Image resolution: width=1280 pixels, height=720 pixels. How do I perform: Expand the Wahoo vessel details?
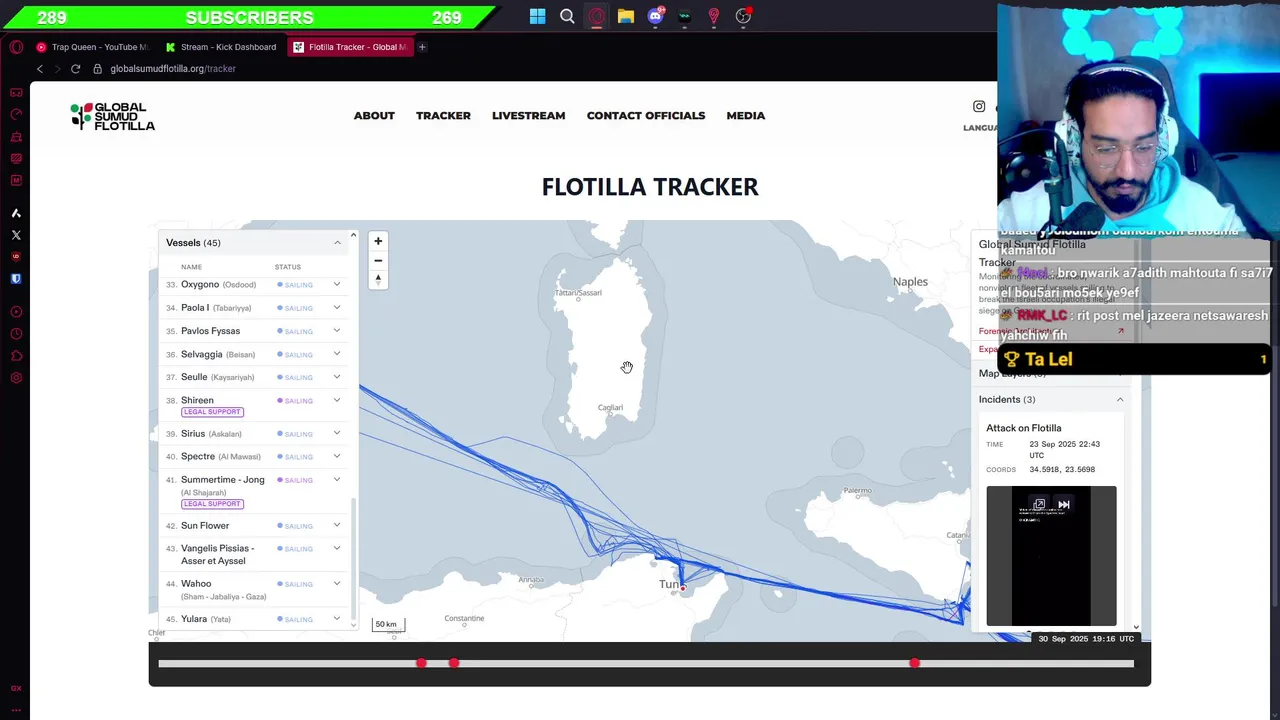pos(337,584)
